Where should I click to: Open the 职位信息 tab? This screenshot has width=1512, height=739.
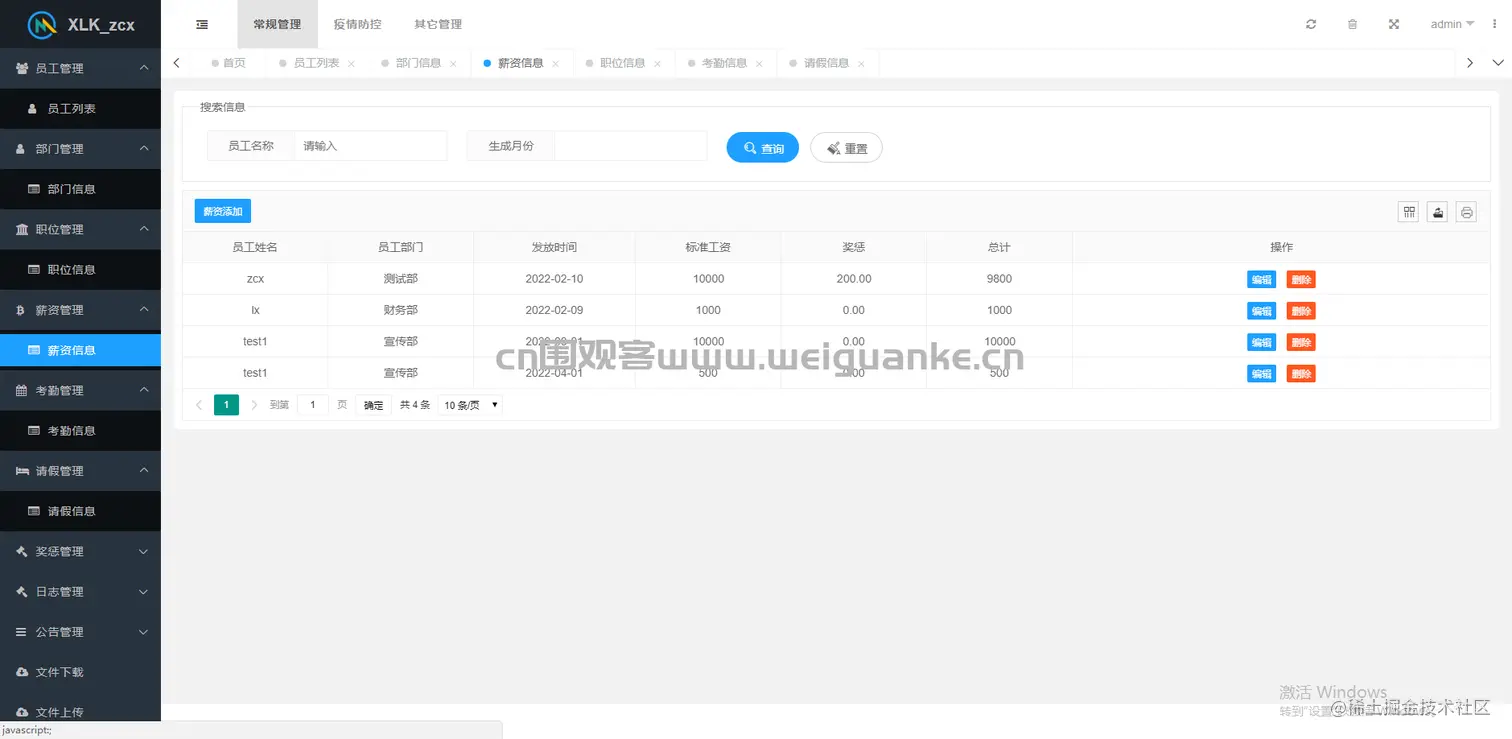click(622, 63)
